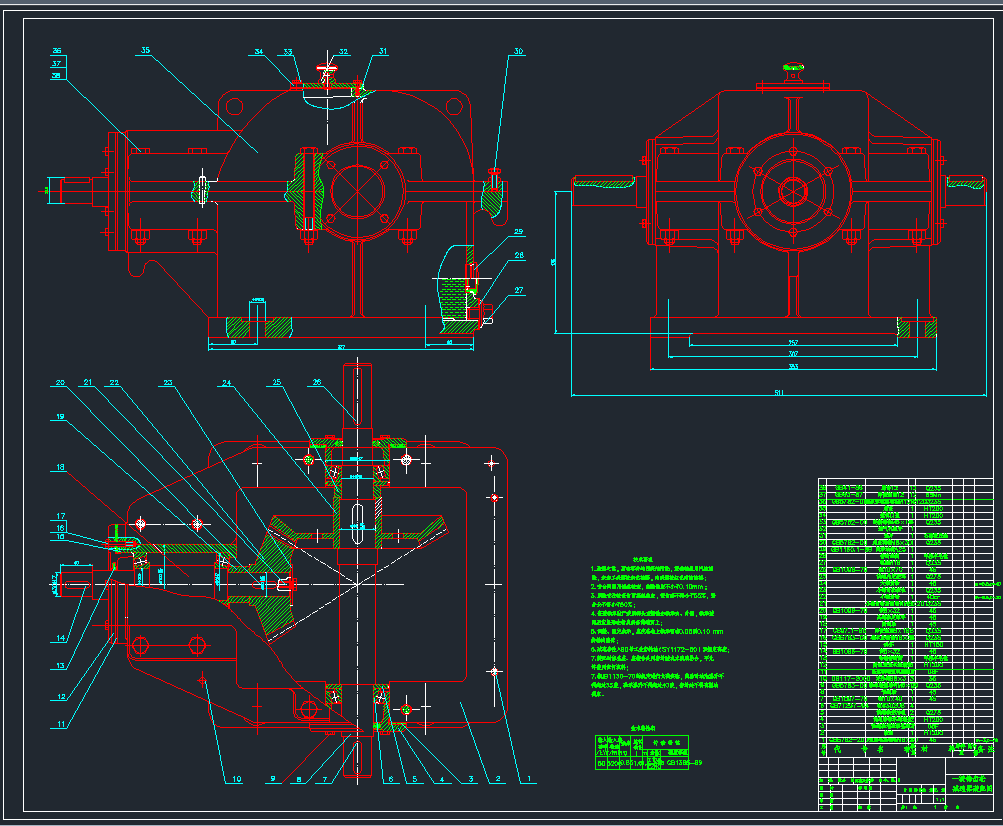Viewport: 1003px width, 826px height.
Task: Click part number 35 callout label
Action: point(146,49)
